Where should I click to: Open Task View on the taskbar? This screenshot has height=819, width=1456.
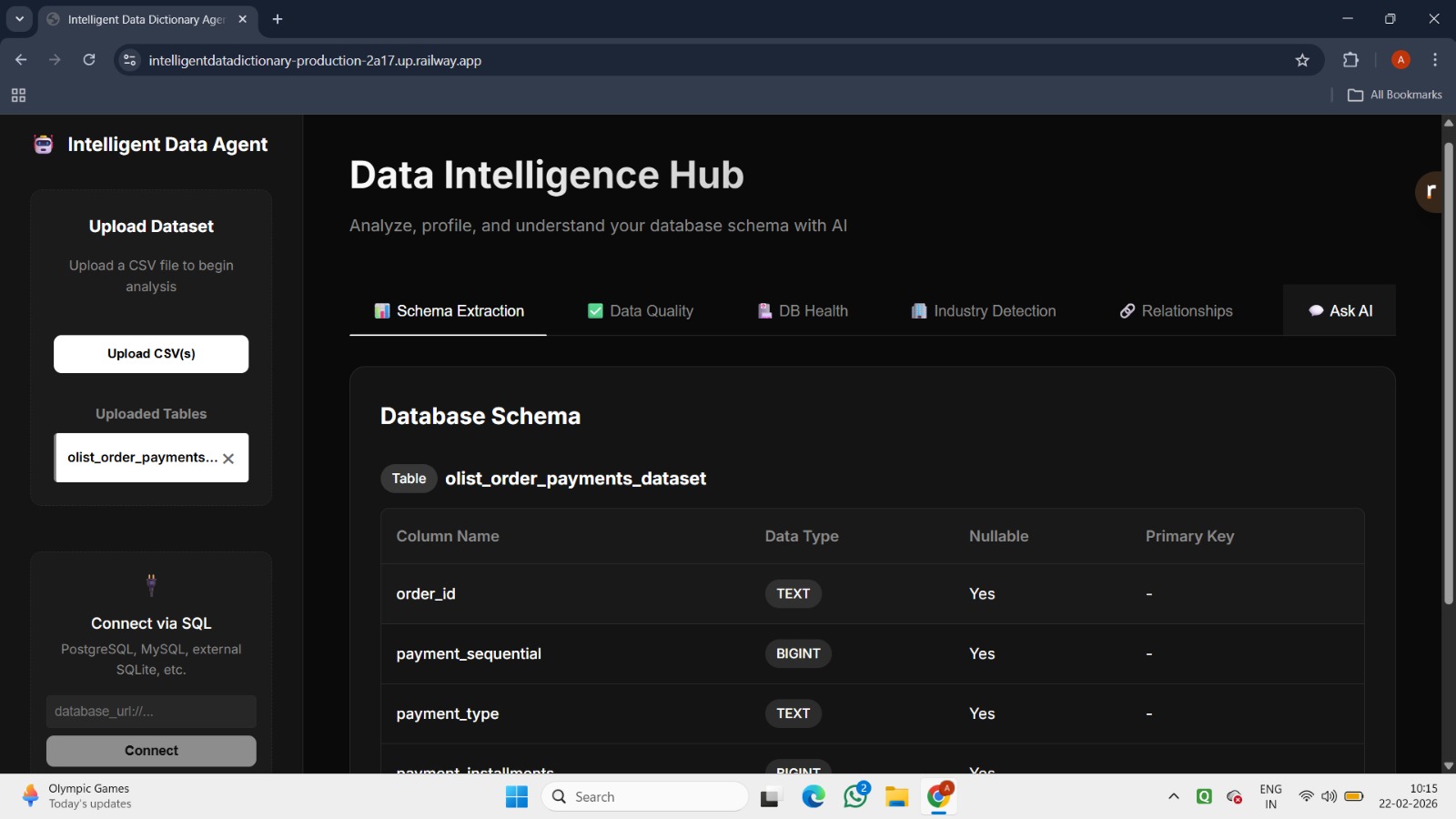point(772,797)
